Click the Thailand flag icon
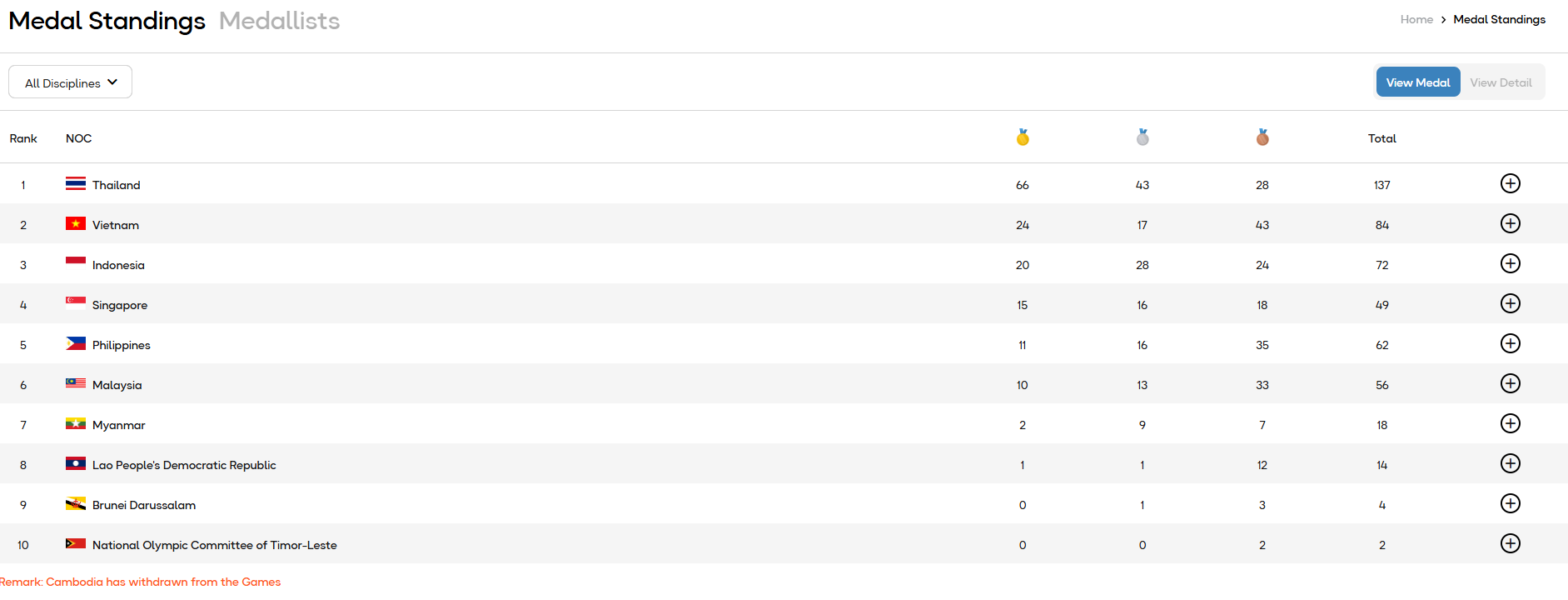Image resolution: width=1568 pixels, height=600 pixels. click(76, 183)
